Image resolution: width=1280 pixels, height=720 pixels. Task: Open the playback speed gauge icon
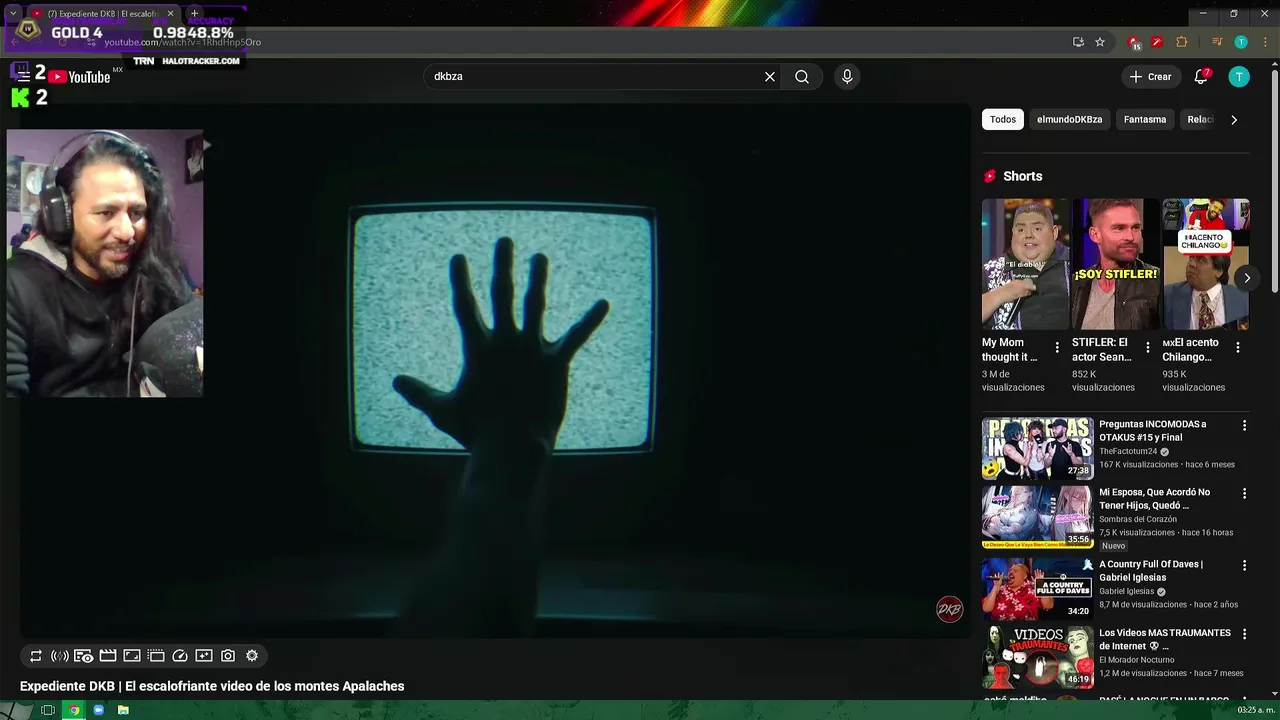[x=180, y=656]
